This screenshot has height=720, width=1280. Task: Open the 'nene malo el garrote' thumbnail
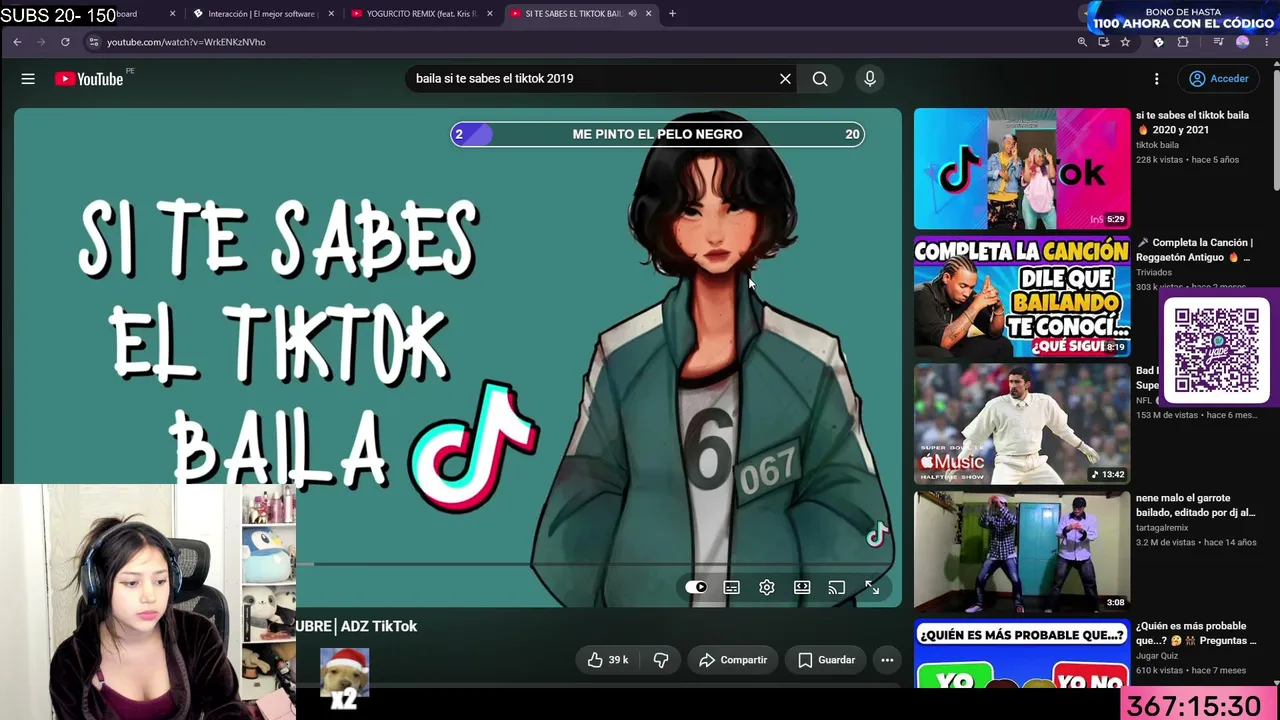pos(1022,553)
